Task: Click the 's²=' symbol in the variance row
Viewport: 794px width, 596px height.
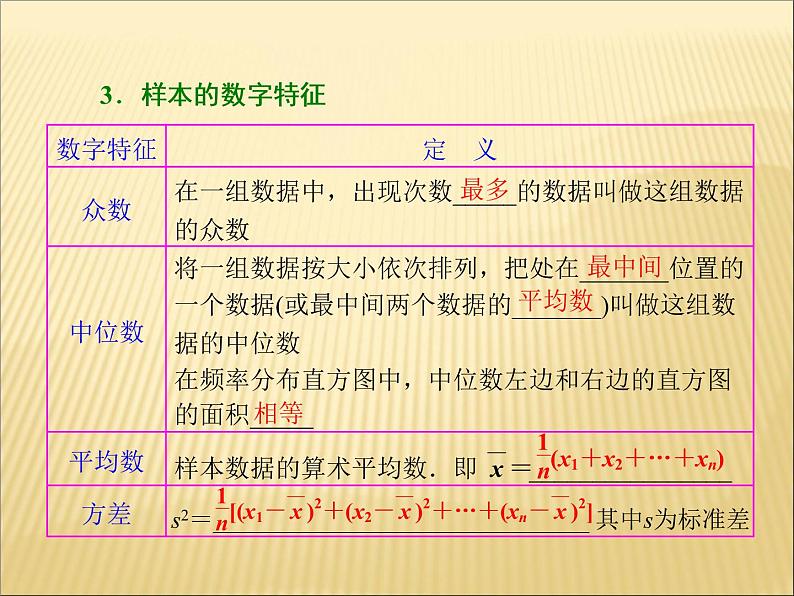Action: 190,520
